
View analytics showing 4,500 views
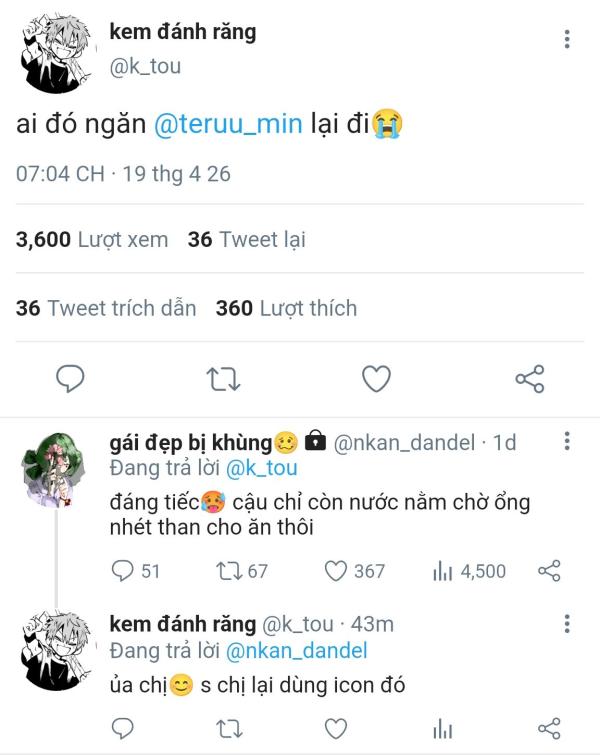pos(469,571)
